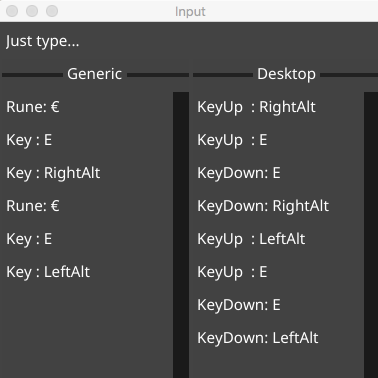Select the Generic section header
The image size is (378, 378).
point(94,74)
